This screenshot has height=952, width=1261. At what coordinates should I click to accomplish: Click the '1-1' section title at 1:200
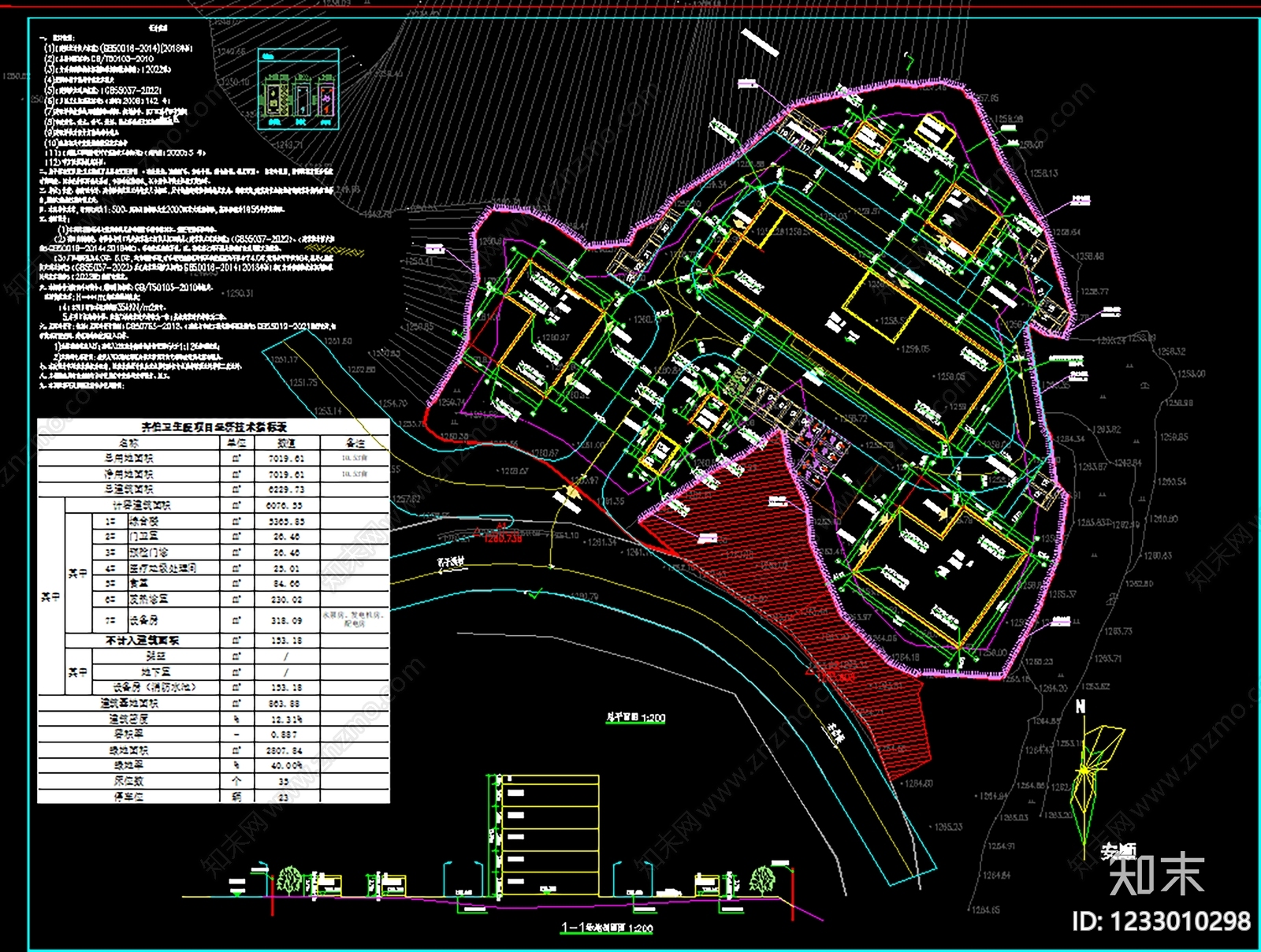tap(607, 928)
